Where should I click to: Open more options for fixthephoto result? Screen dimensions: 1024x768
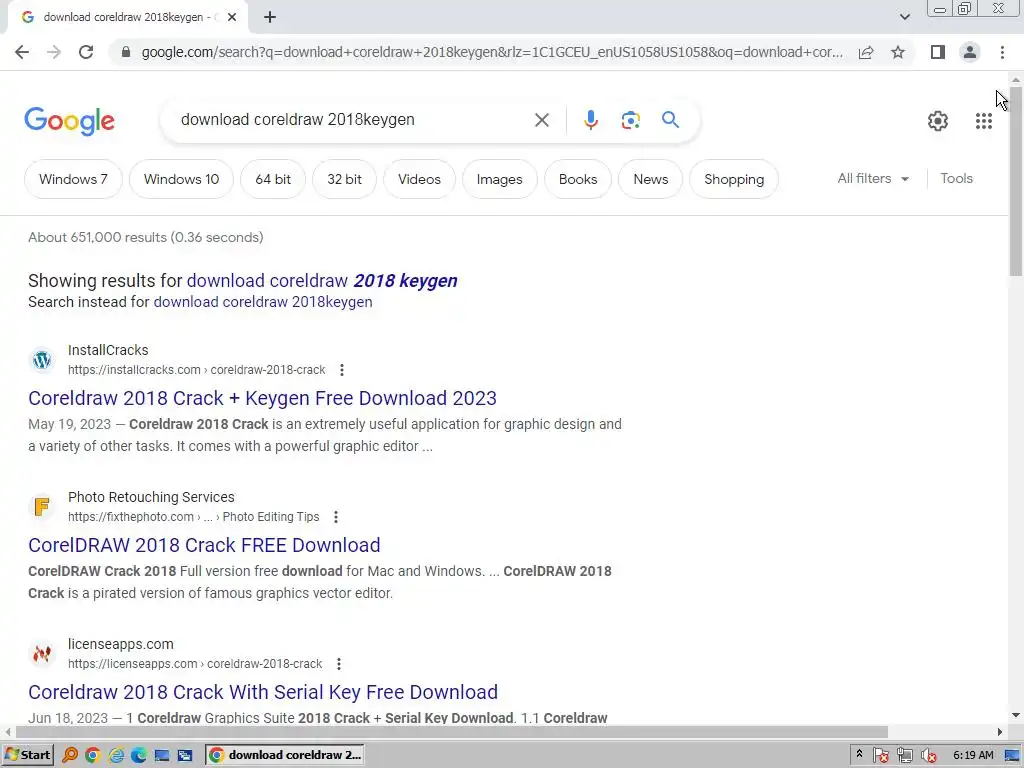[x=336, y=517]
